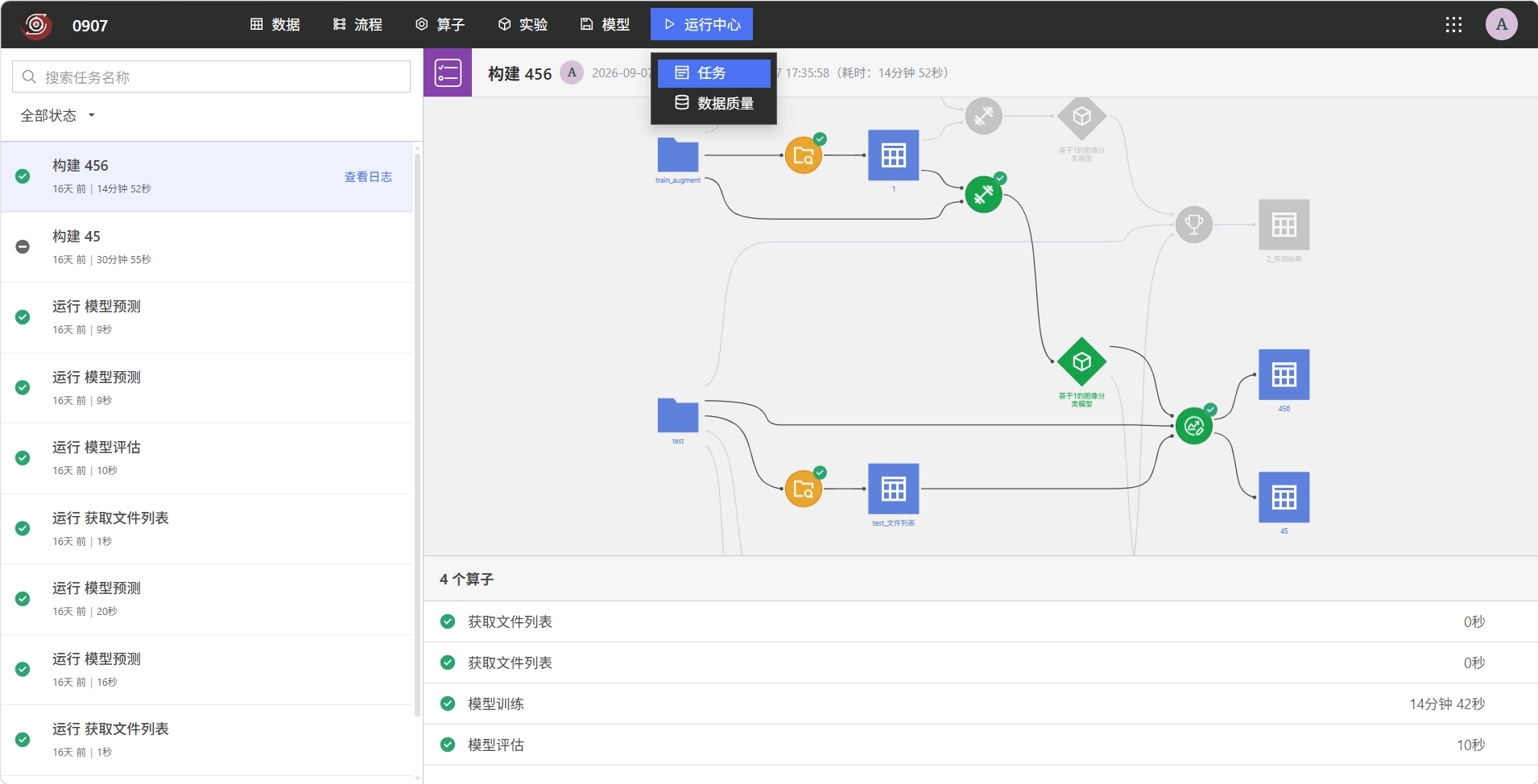Image resolution: width=1538 pixels, height=784 pixels.
Task: Choose 任务 from the dropdown menu
Action: point(714,73)
